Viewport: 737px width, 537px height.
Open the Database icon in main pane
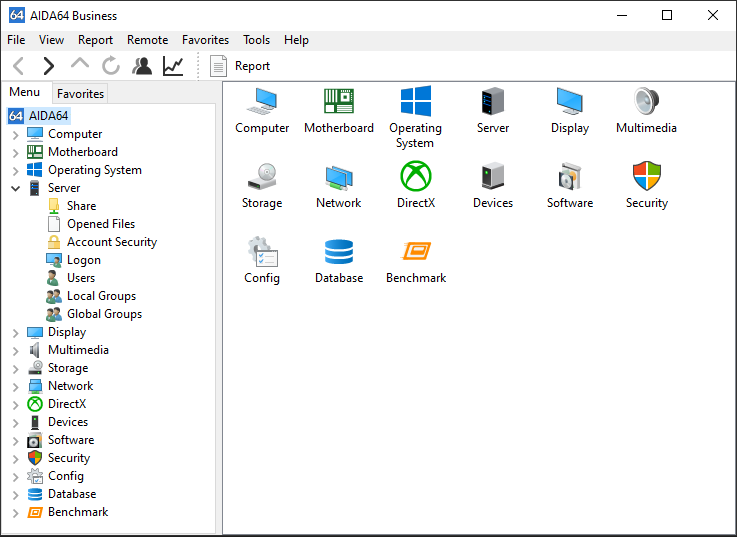[338, 252]
